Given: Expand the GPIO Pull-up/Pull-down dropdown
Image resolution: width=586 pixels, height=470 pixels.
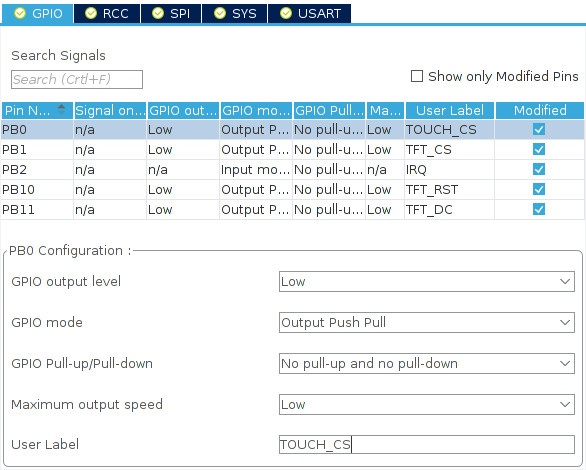Looking at the screenshot, I should 426,363.
